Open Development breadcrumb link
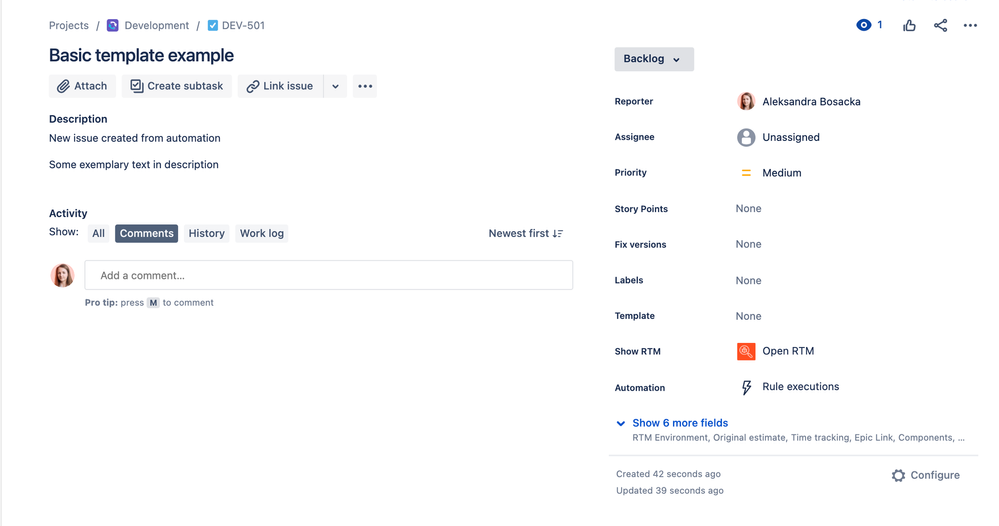The image size is (999, 526). (x=157, y=25)
